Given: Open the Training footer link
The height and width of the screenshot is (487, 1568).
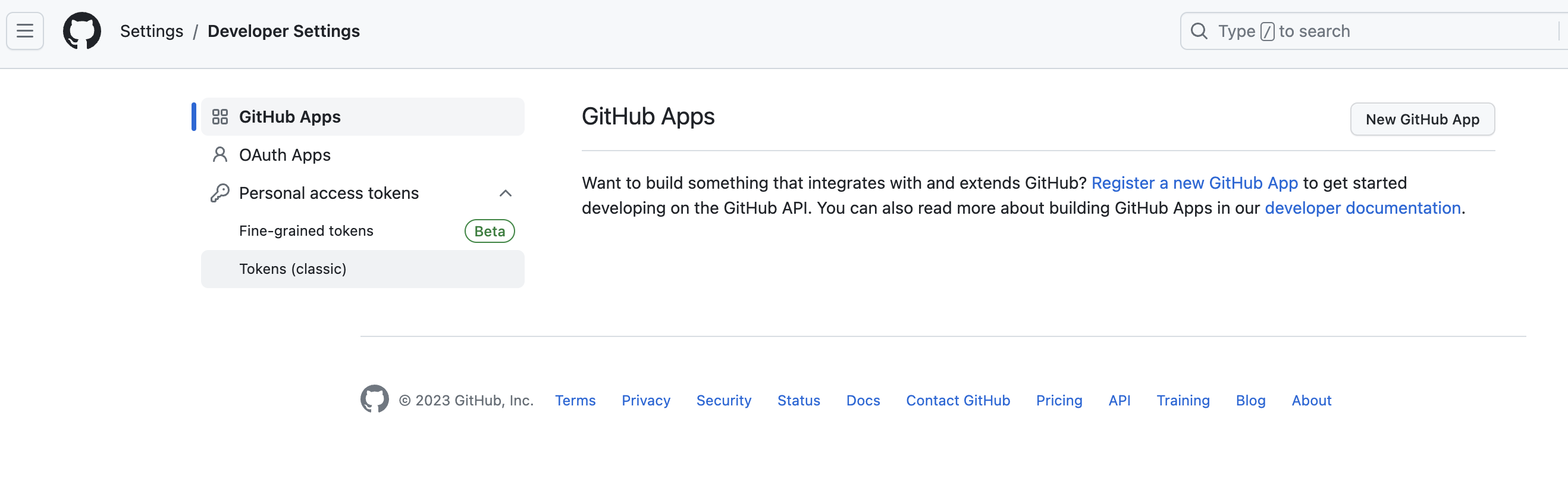Looking at the screenshot, I should [1183, 401].
